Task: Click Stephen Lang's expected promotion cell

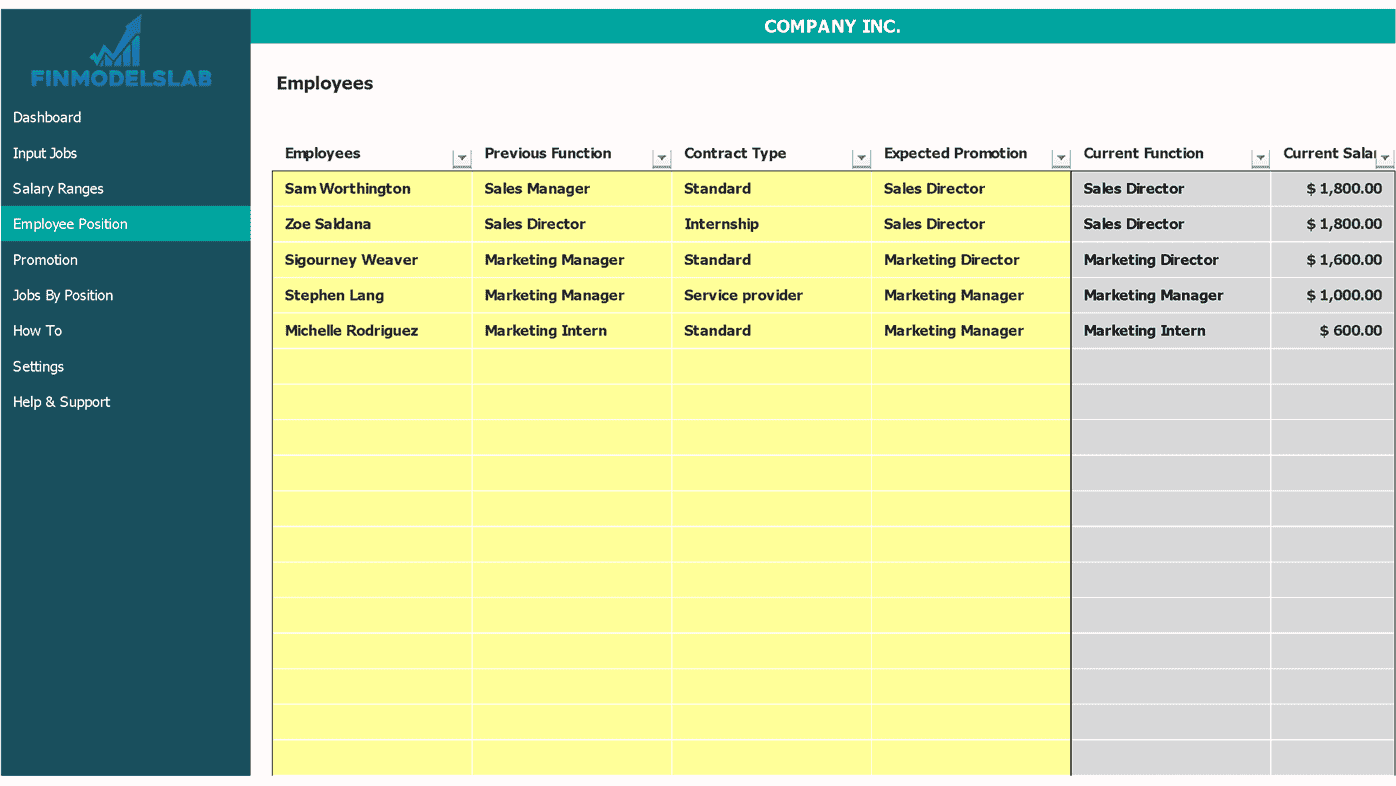Action: 971,295
